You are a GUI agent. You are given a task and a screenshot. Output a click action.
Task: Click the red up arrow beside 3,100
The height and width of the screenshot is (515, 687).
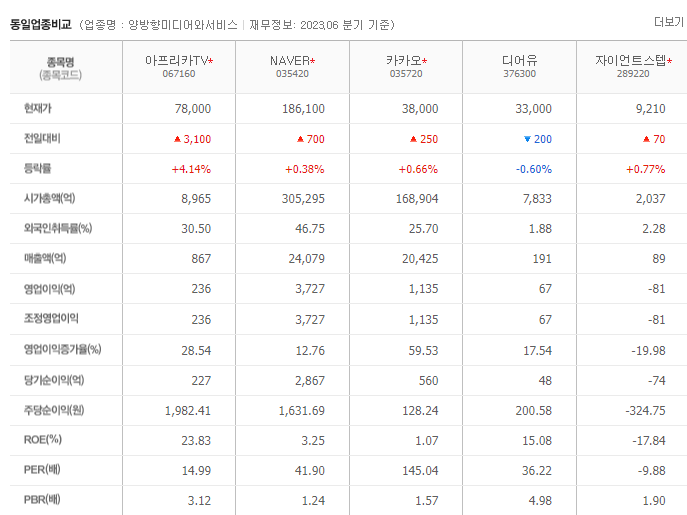tap(177, 139)
